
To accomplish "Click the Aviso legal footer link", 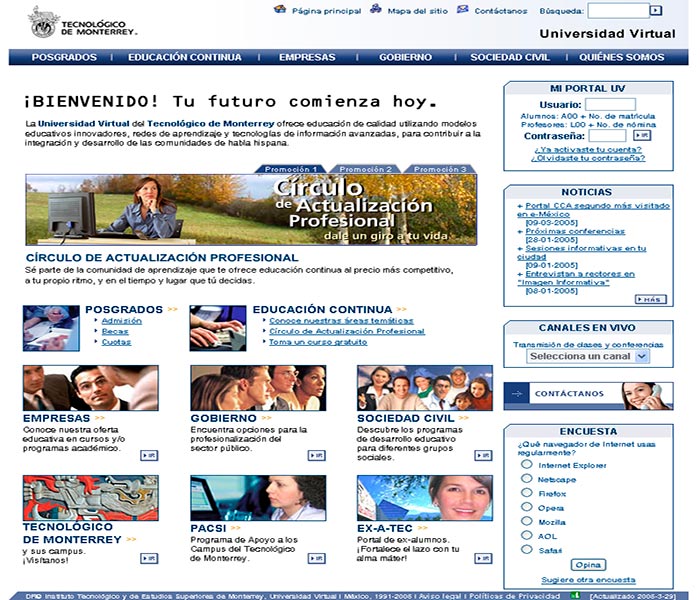I will [x=440, y=596].
